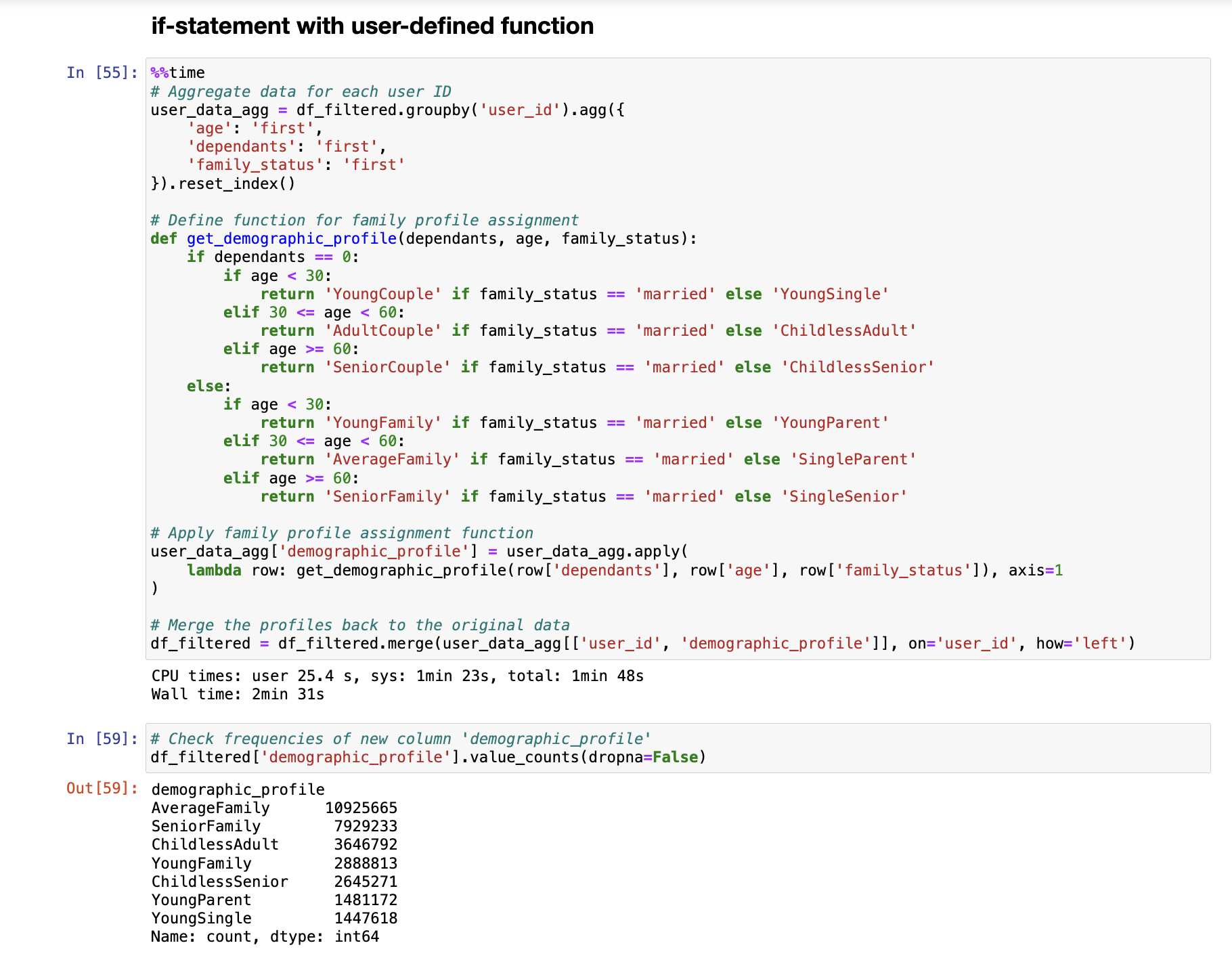
Task: Click the AverageFamily count row in output
Action: click(274, 808)
